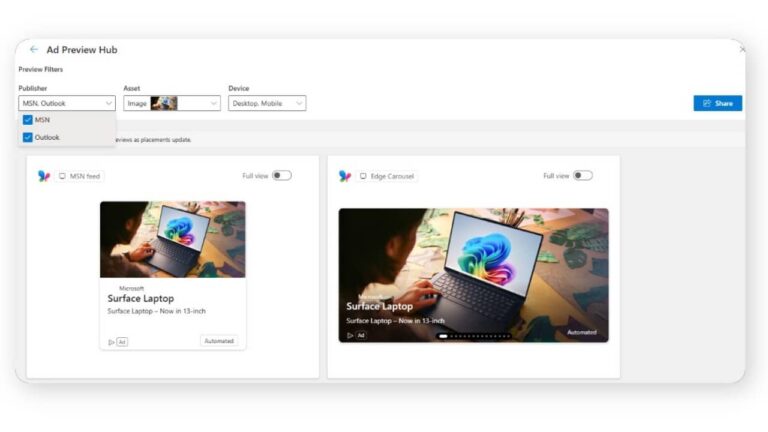Click the Edge Carousel placement label

387,176
